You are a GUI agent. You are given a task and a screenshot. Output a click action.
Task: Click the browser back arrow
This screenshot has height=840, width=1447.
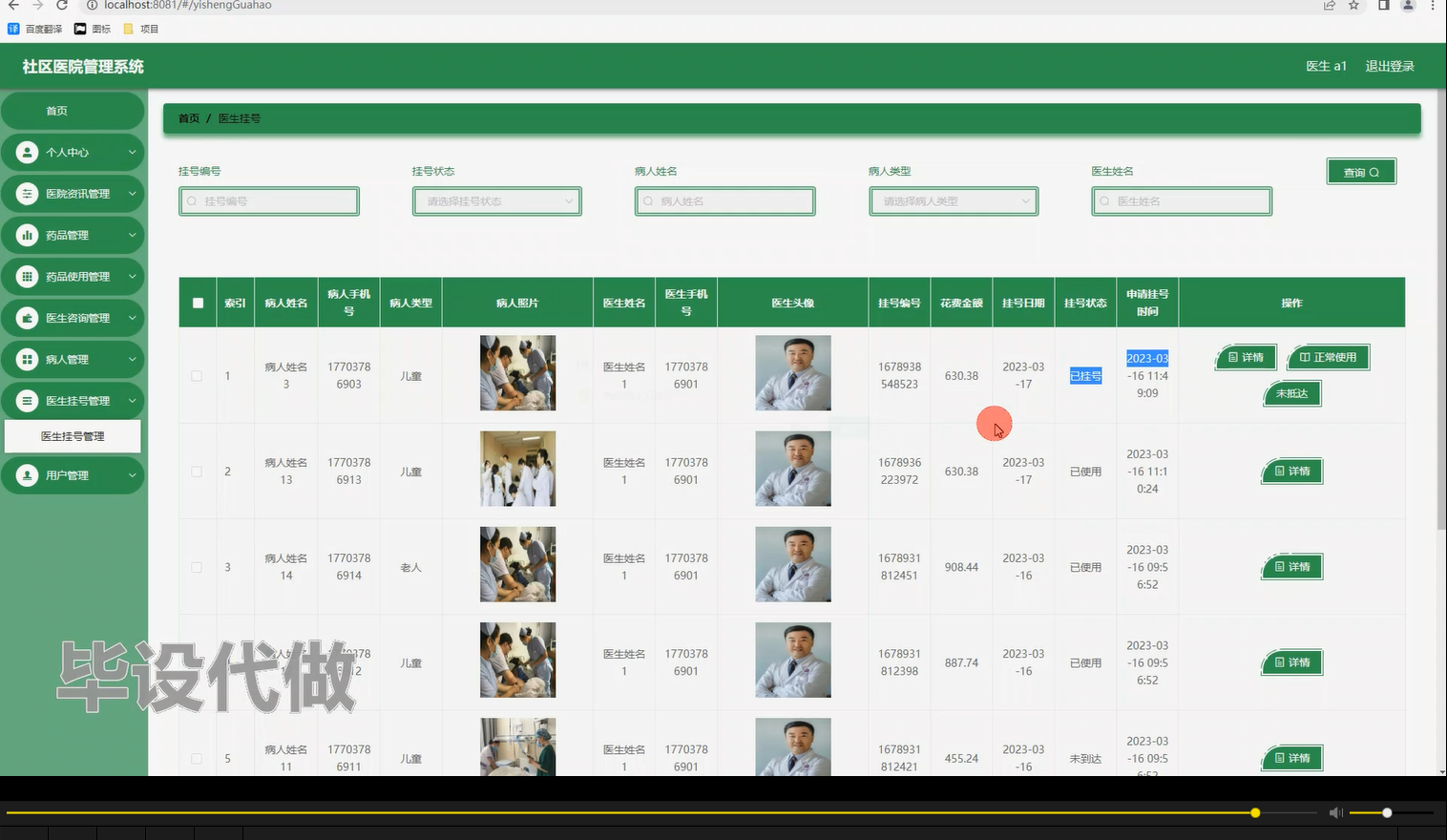pyautogui.click(x=13, y=5)
